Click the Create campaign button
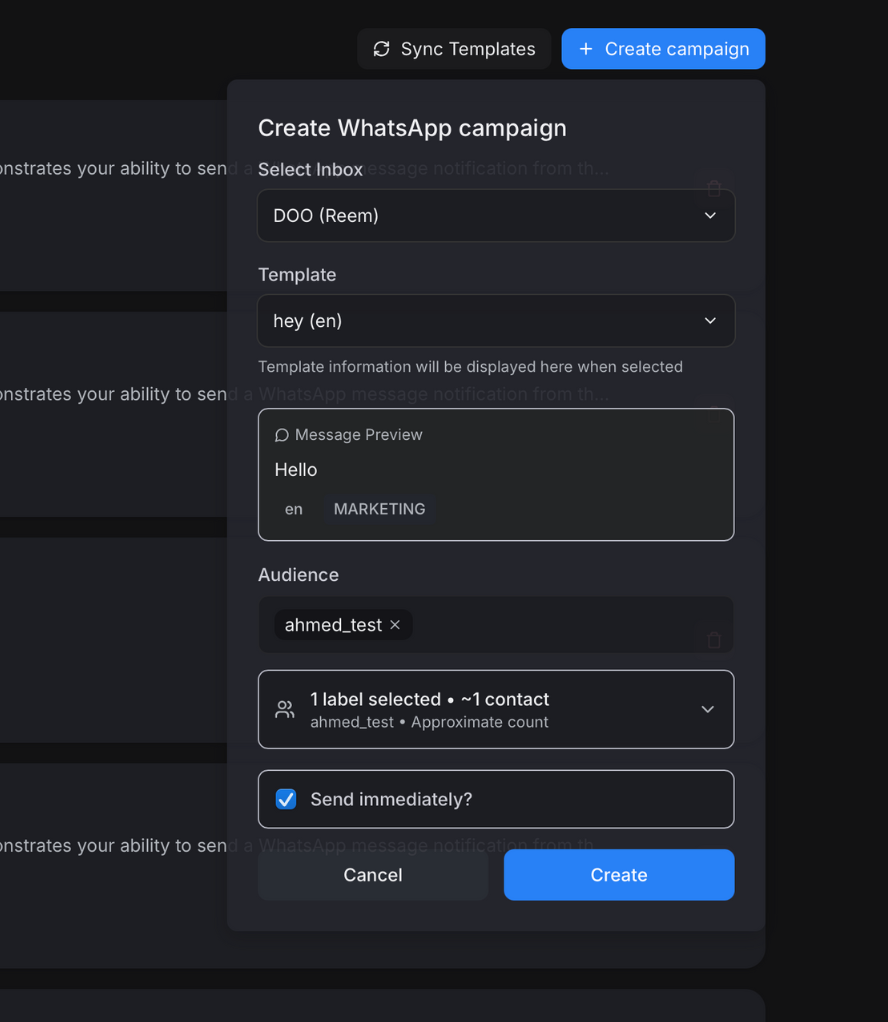 click(x=663, y=49)
